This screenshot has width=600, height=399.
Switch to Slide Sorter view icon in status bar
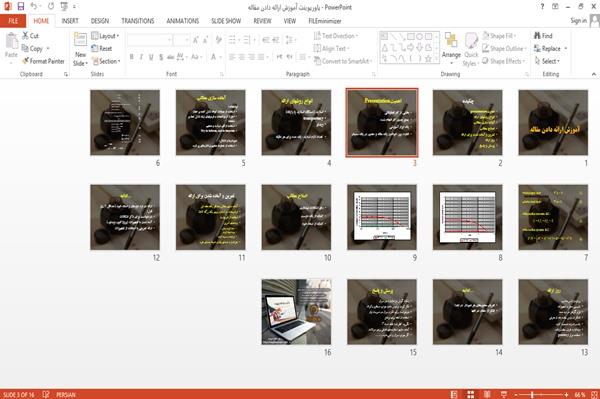pyautogui.click(x=471, y=394)
